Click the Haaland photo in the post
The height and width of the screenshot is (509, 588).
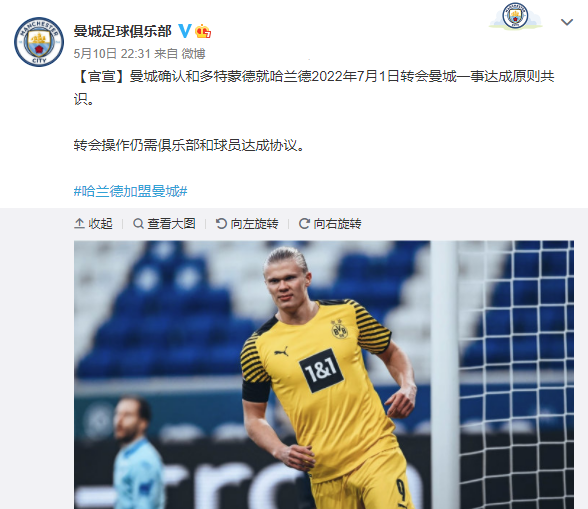tap(324, 375)
